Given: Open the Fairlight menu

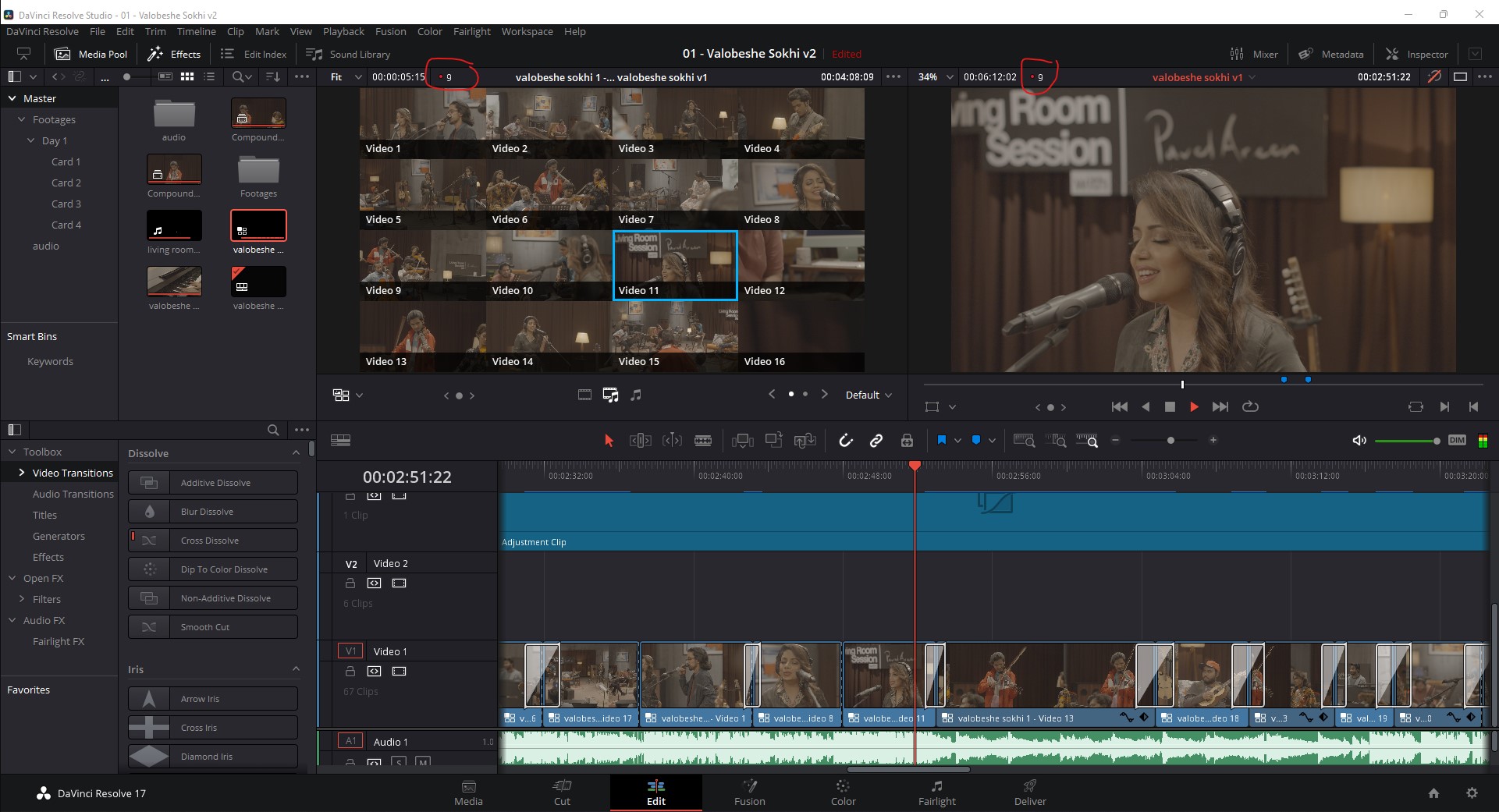Looking at the screenshot, I should (472, 31).
